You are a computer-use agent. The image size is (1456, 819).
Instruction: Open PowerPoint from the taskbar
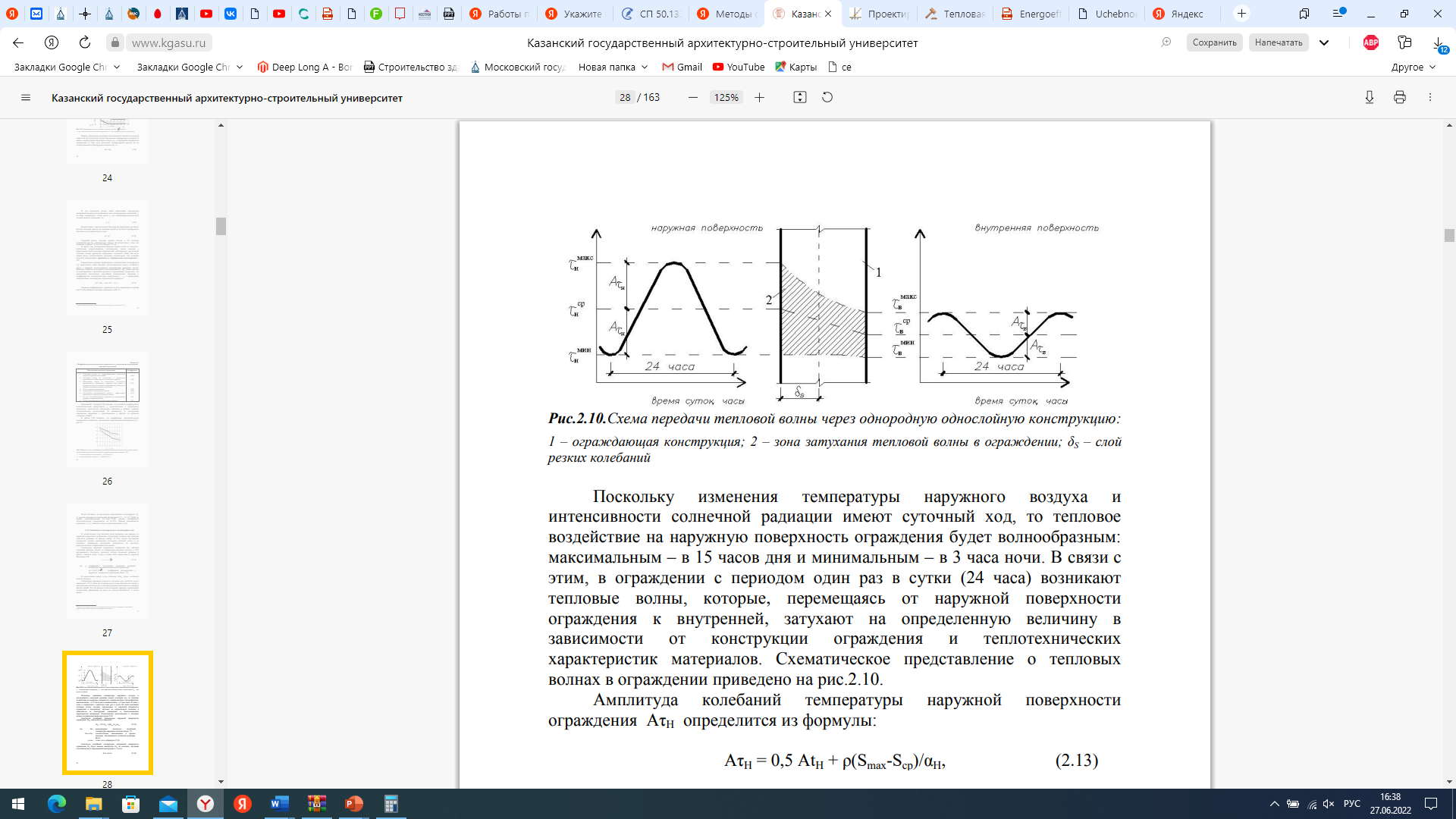click(x=353, y=804)
